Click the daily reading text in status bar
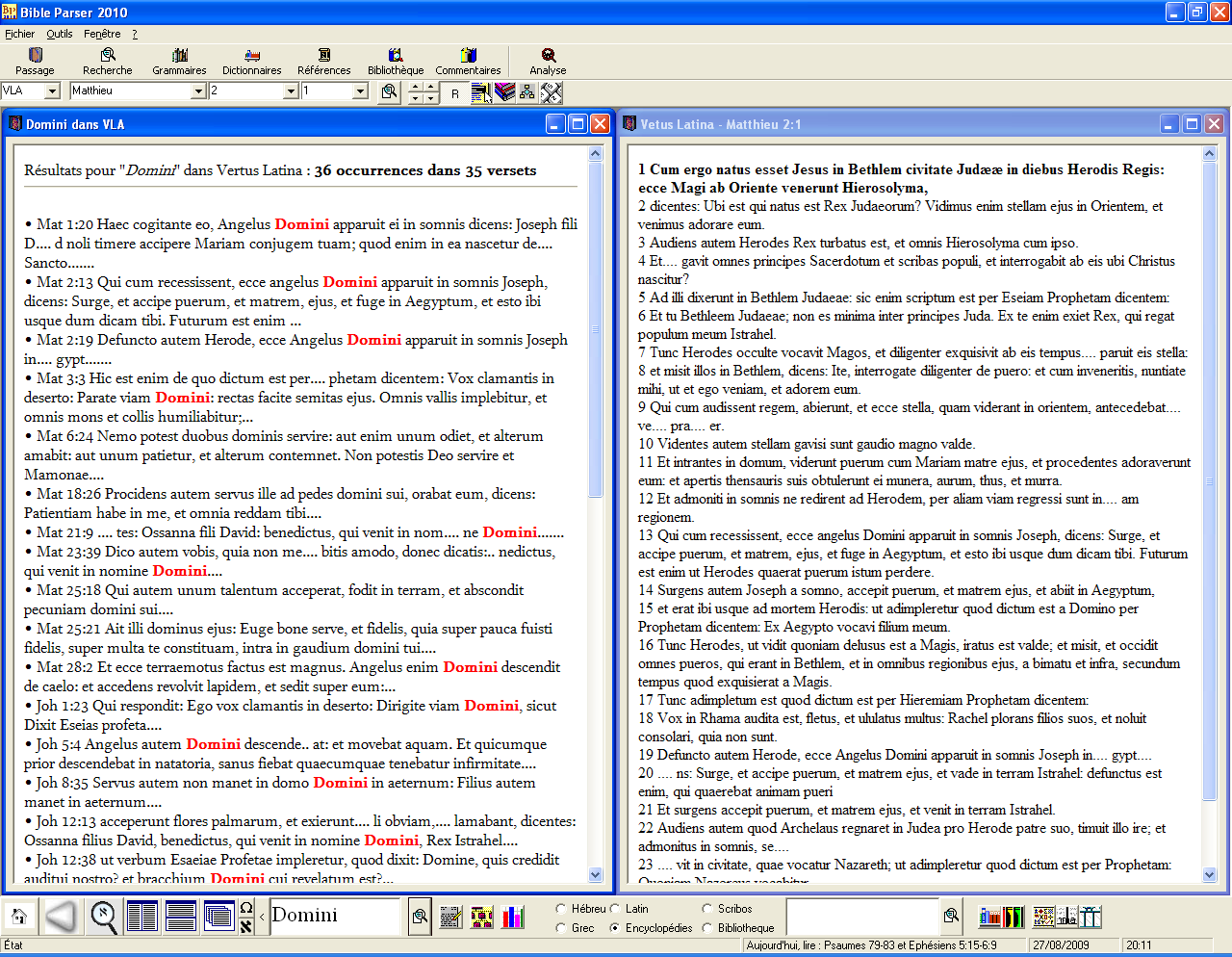The width and height of the screenshot is (1232, 957). coord(871,945)
